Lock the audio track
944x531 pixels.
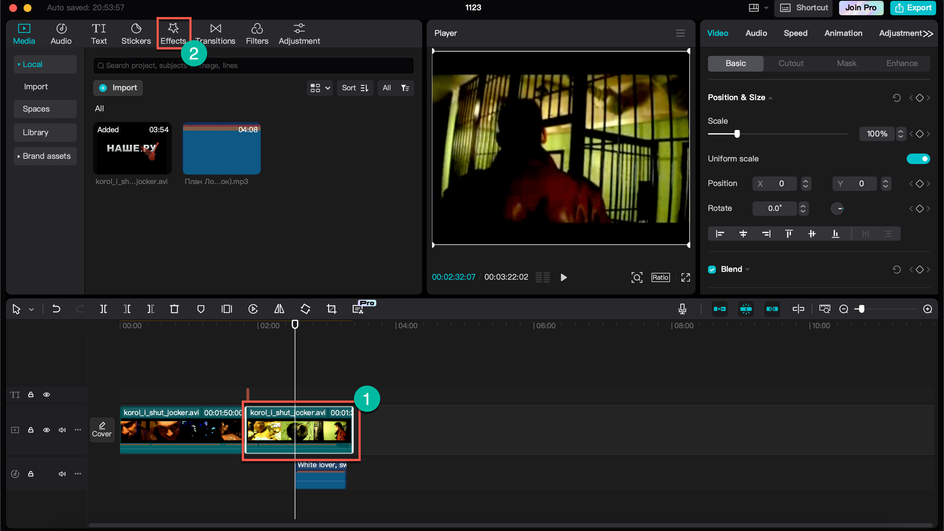pyautogui.click(x=31, y=474)
